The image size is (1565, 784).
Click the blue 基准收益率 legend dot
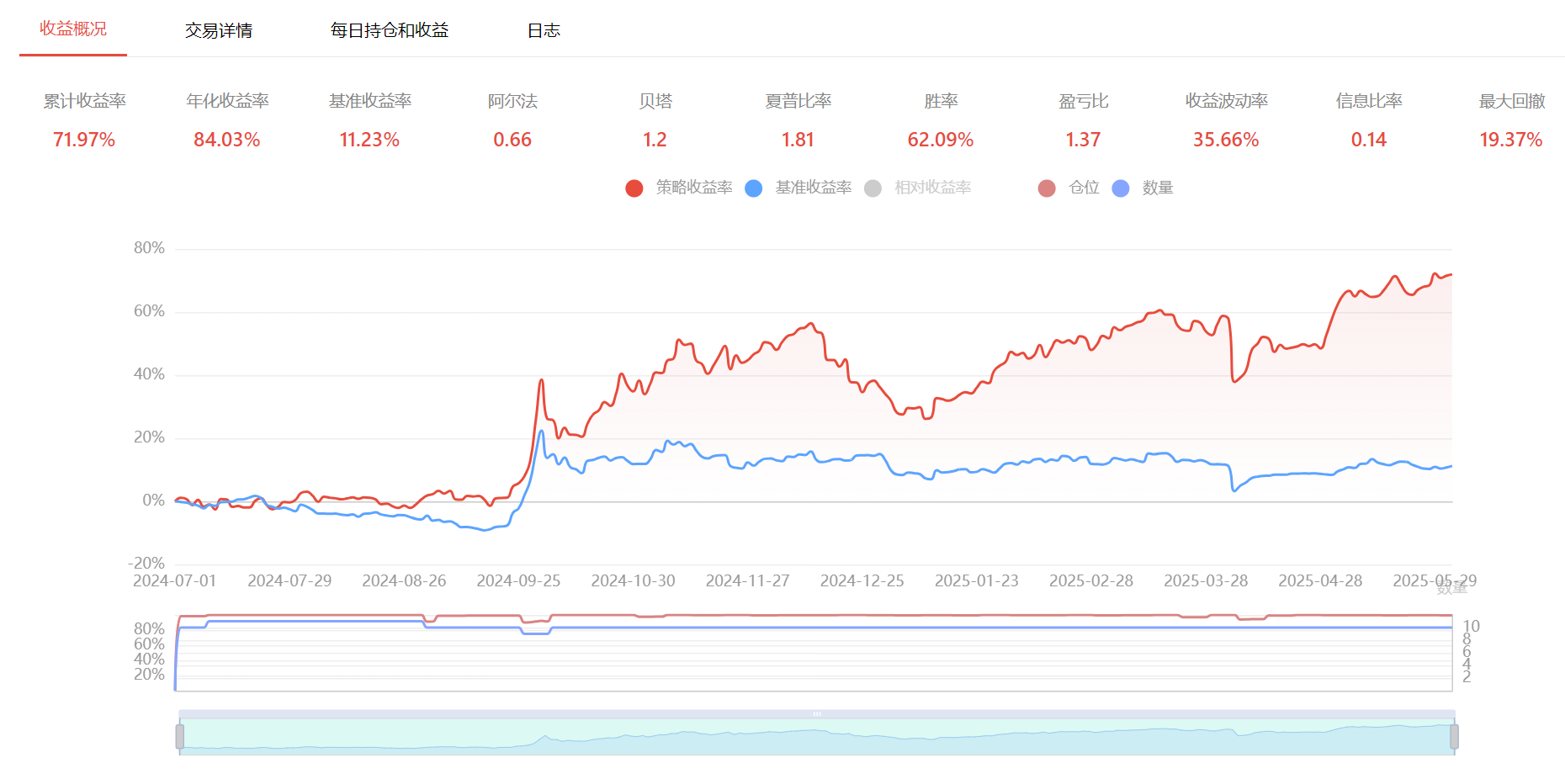[754, 188]
